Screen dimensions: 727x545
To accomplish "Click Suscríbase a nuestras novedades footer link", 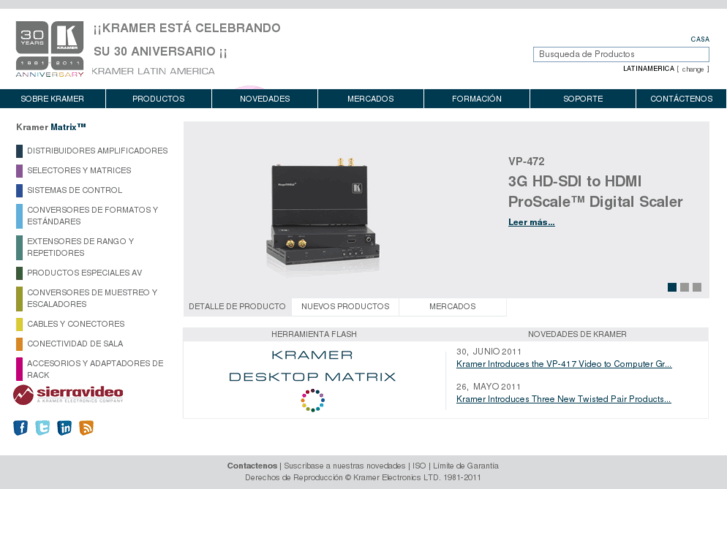I will coord(344,466).
